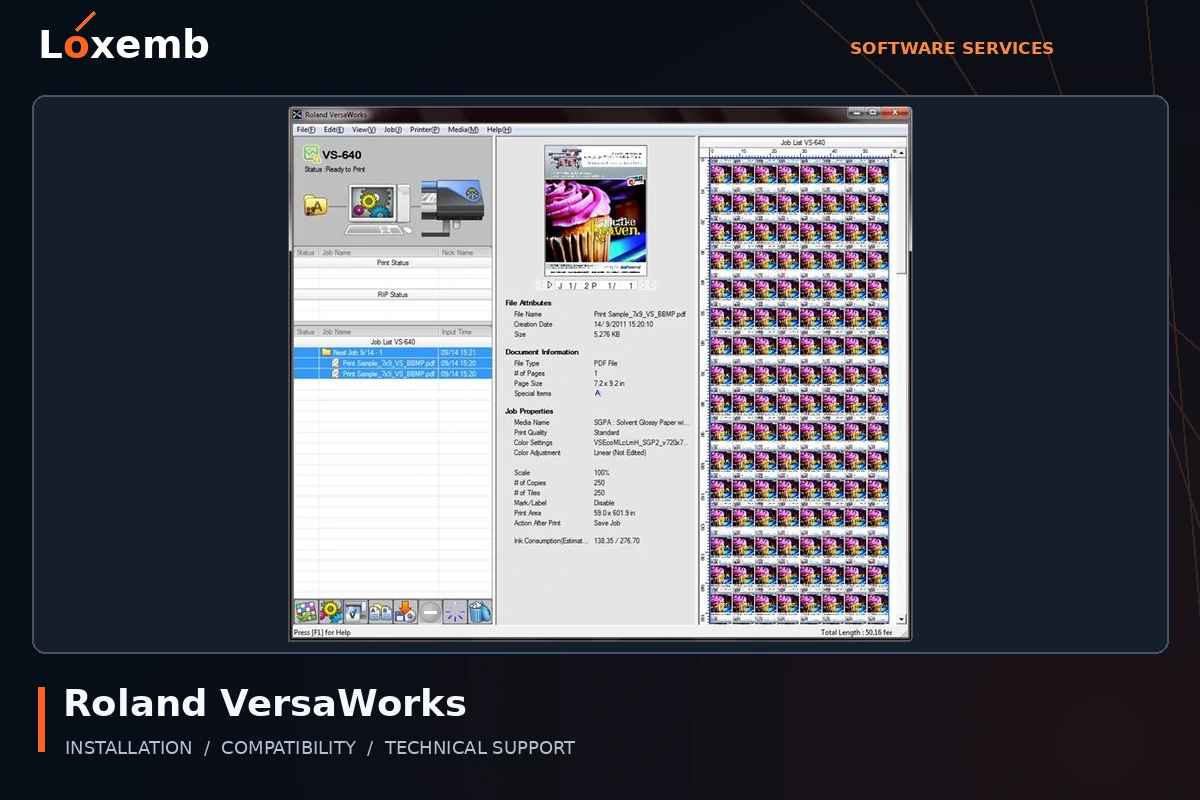The height and width of the screenshot is (800, 1200).
Task: Click the RIP Status section header
Action: (393, 295)
